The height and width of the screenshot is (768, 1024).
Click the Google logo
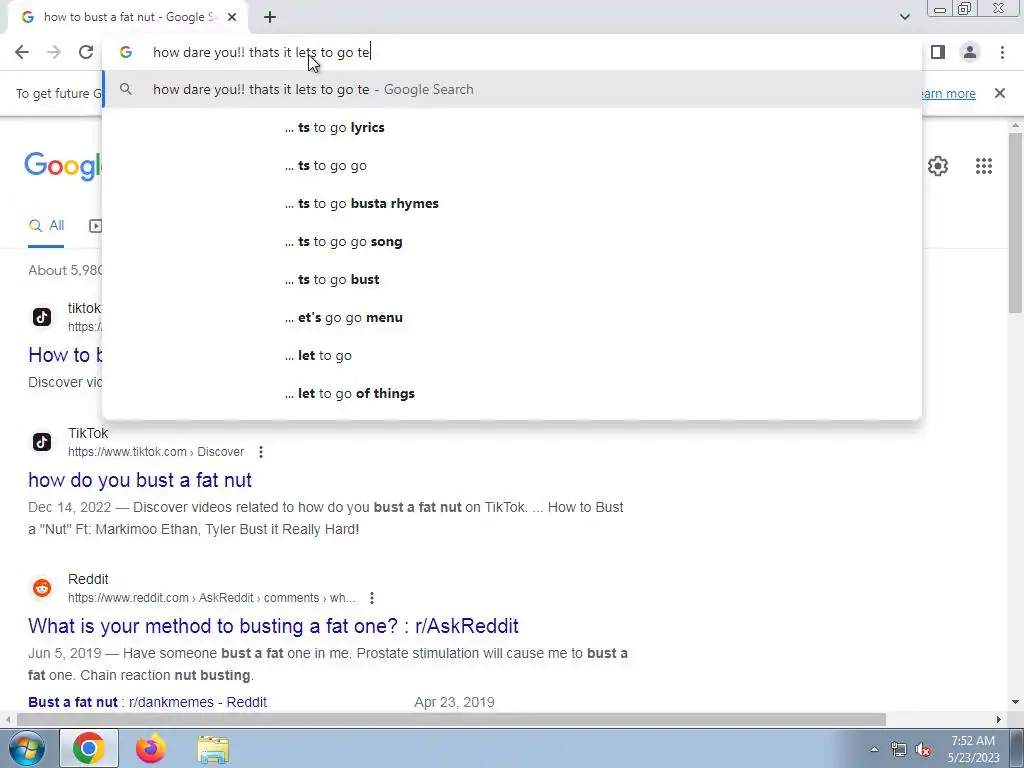point(63,166)
